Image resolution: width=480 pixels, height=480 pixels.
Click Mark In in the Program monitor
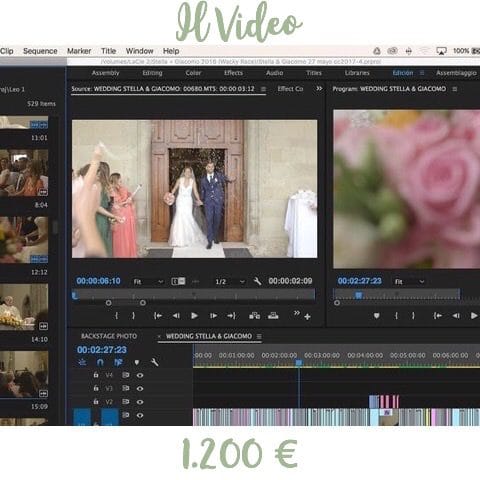[x=396, y=316]
